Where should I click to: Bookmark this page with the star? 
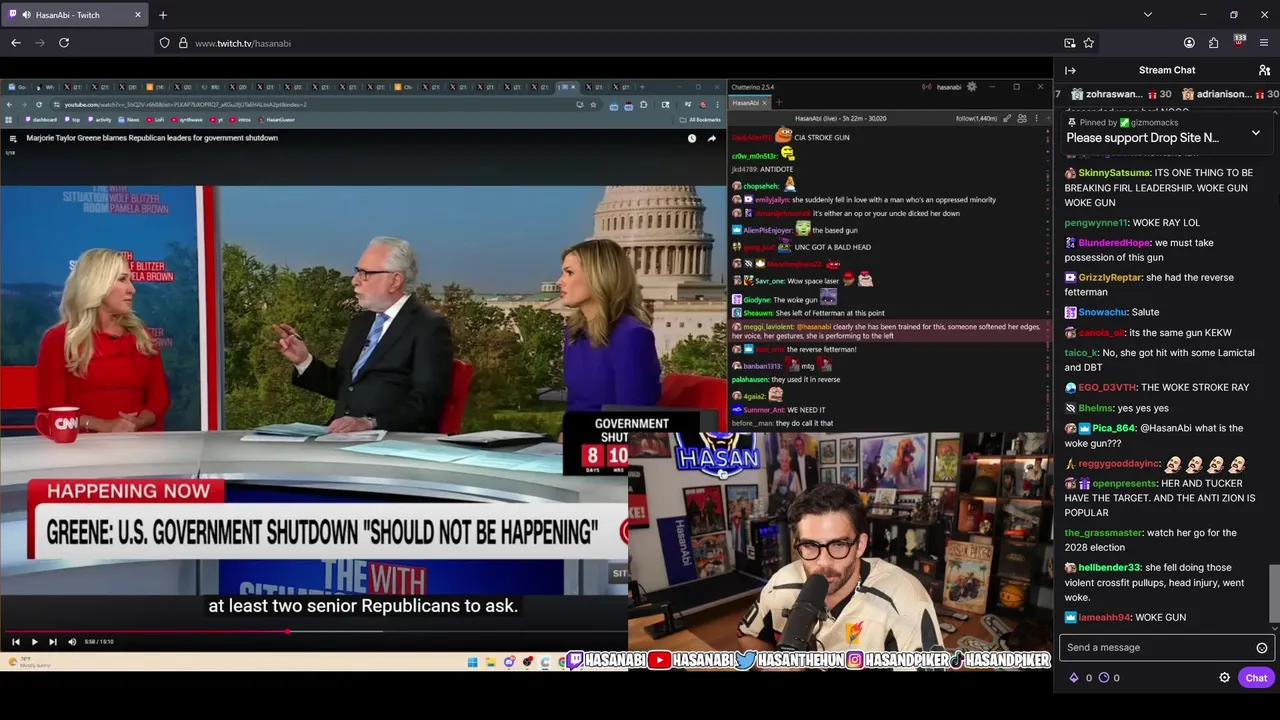[1088, 43]
